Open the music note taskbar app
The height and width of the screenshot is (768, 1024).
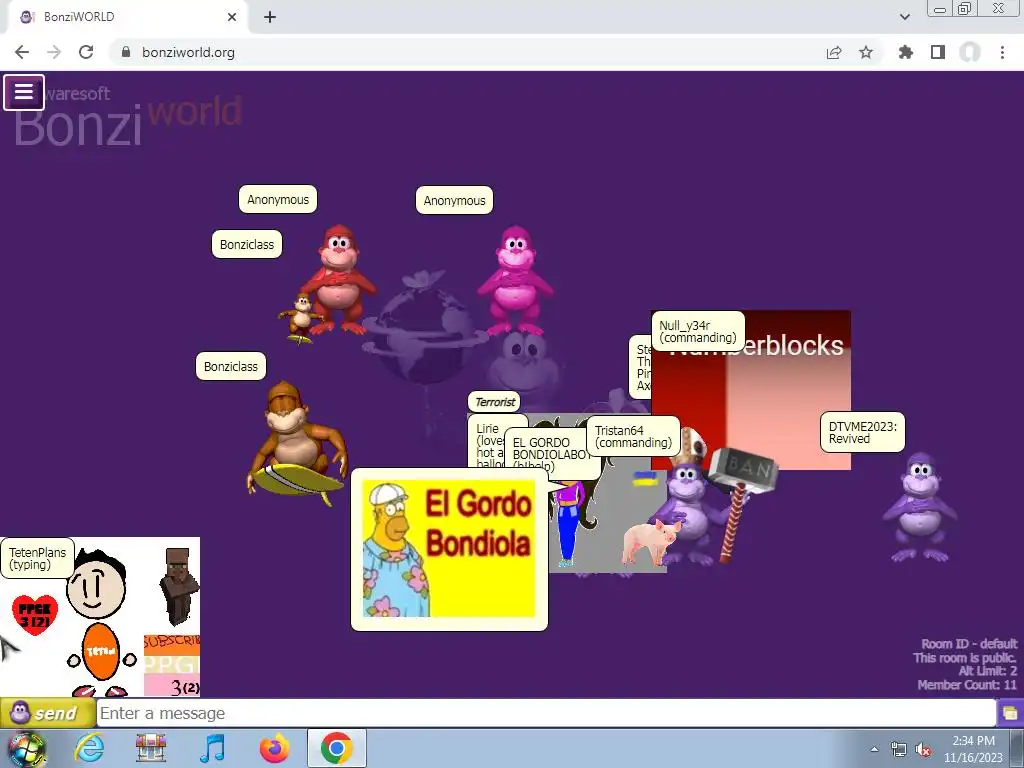click(x=212, y=748)
